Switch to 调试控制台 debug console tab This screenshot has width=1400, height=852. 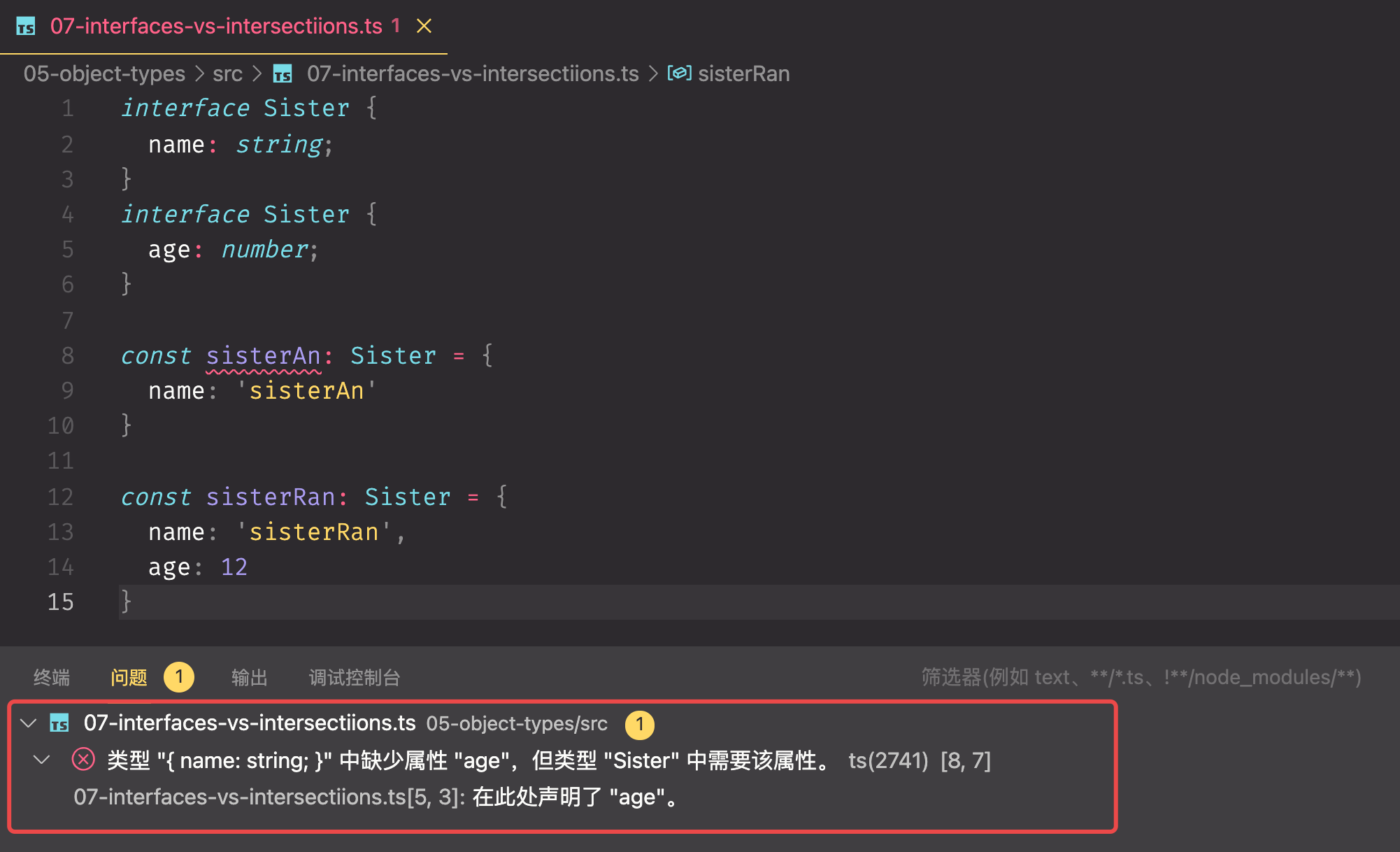[355, 677]
